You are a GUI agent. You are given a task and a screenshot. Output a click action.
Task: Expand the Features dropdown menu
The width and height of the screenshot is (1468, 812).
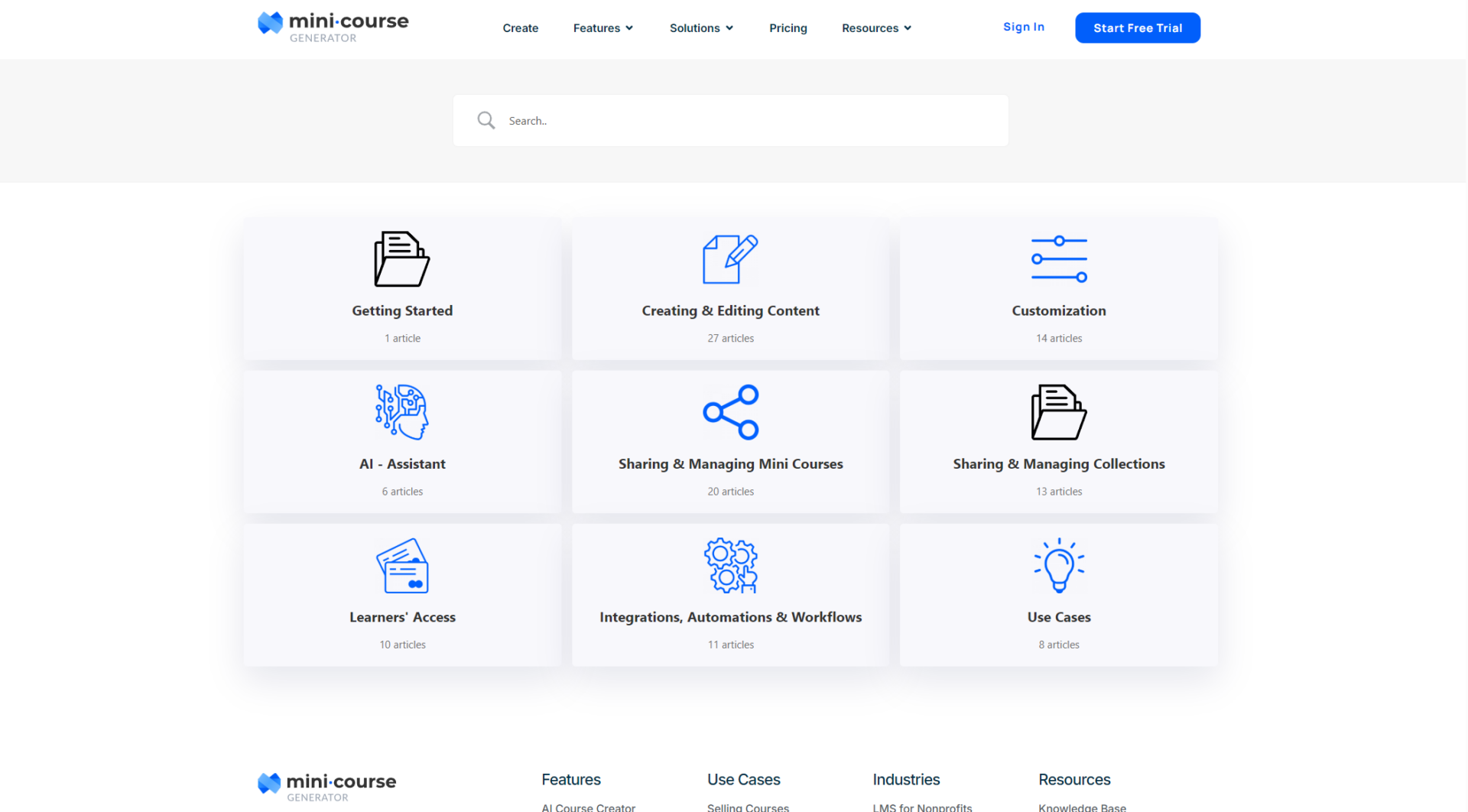[x=602, y=28]
